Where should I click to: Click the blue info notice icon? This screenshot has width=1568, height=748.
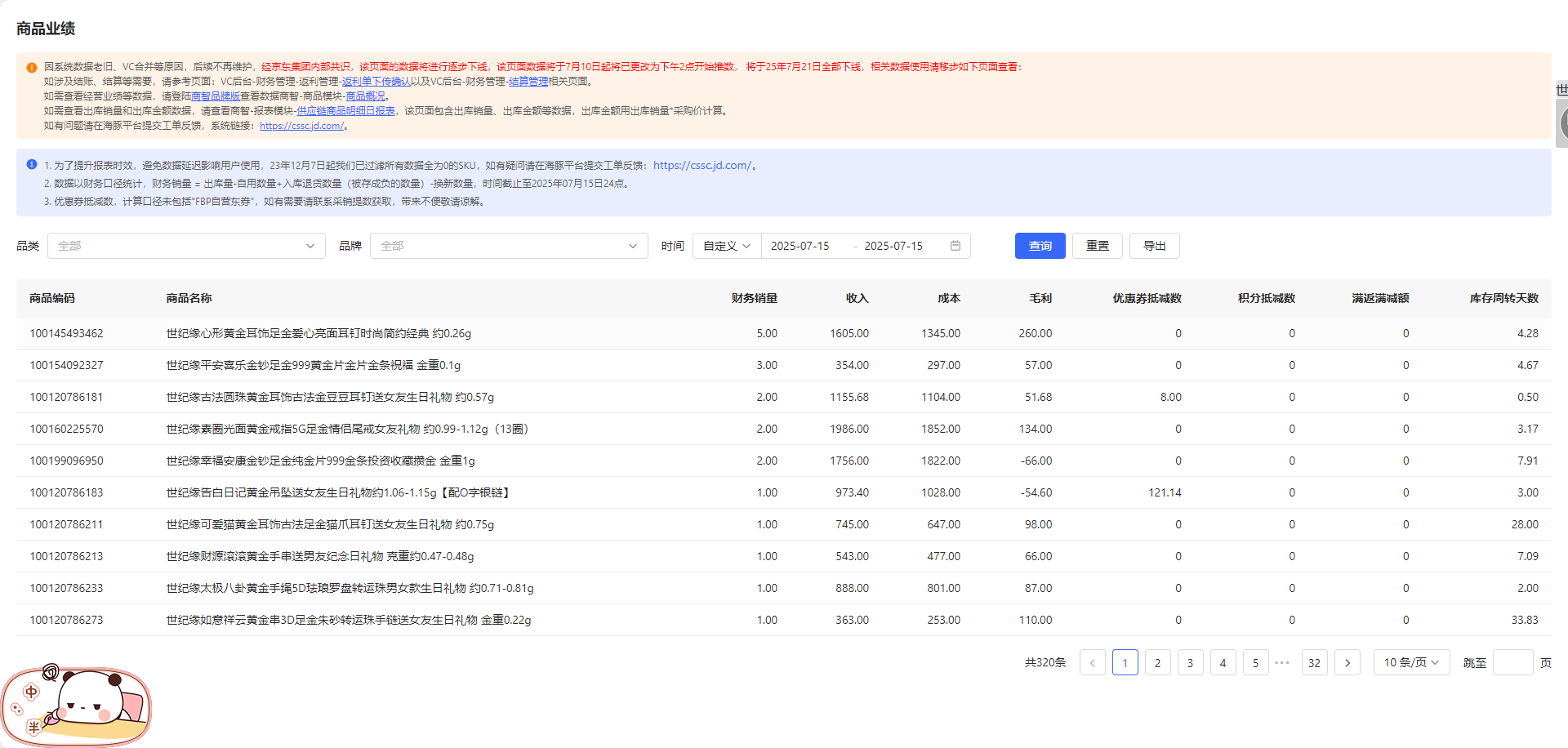tap(32, 165)
